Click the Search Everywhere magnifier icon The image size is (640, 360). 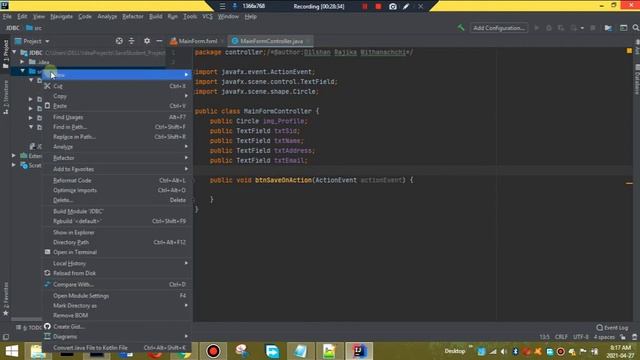(636, 28)
